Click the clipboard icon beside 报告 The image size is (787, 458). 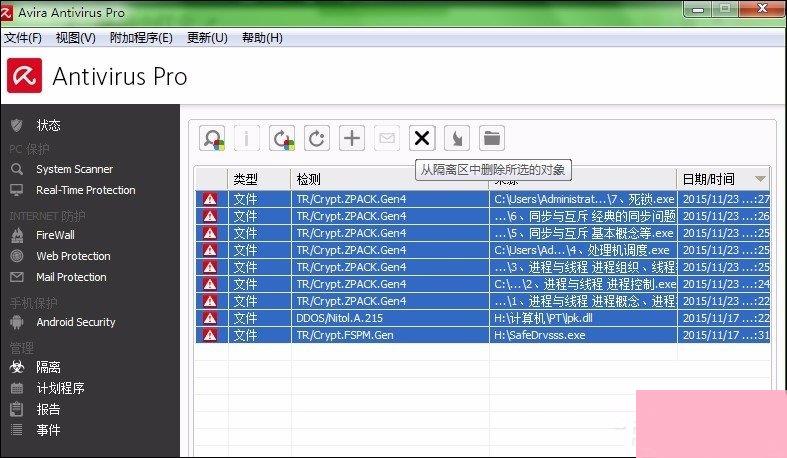pos(17,409)
